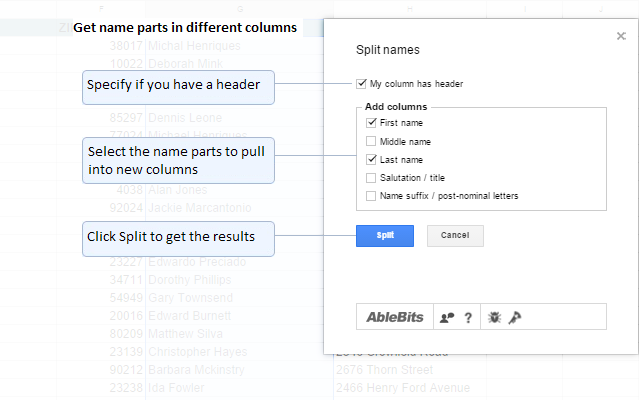Open the AbleBits logo link

click(395, 317)
